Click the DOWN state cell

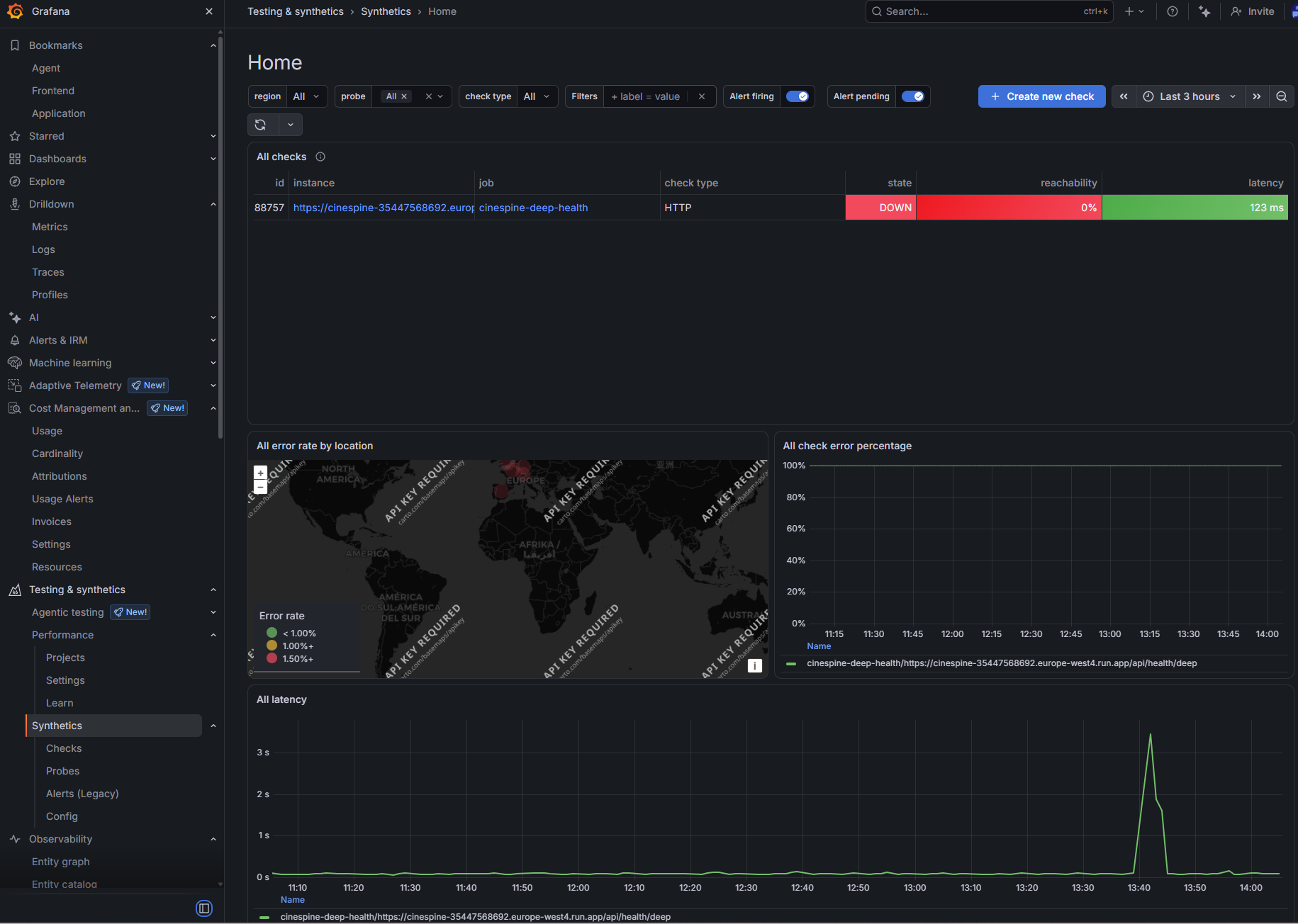click(880, 208)
